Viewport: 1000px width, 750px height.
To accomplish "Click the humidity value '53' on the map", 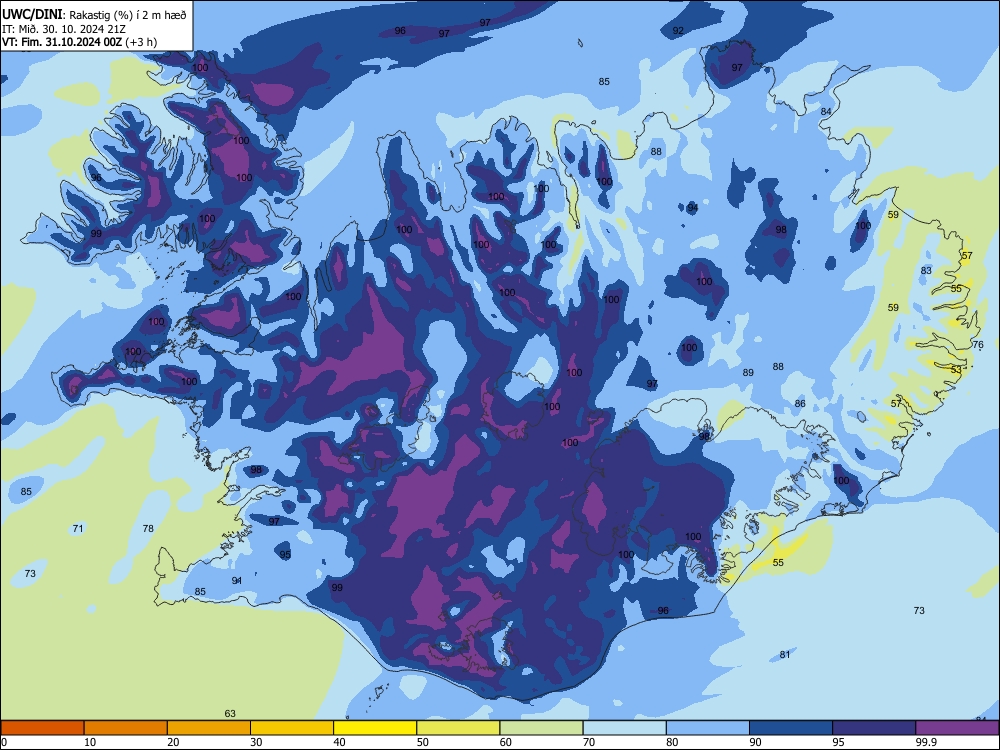I will tap(956, 370).
